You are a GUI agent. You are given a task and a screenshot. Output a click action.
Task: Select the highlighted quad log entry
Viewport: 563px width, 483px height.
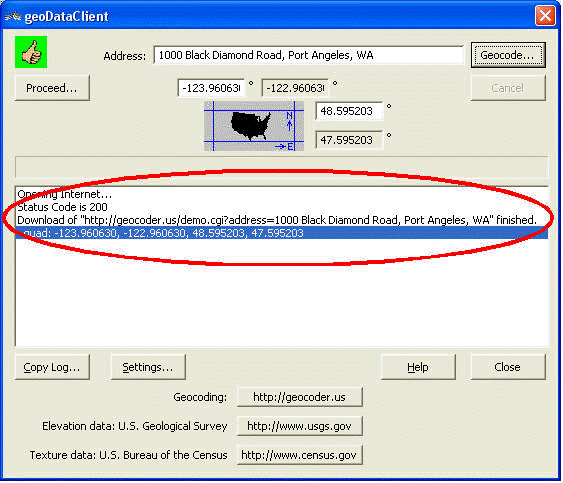tap(282, 233)
